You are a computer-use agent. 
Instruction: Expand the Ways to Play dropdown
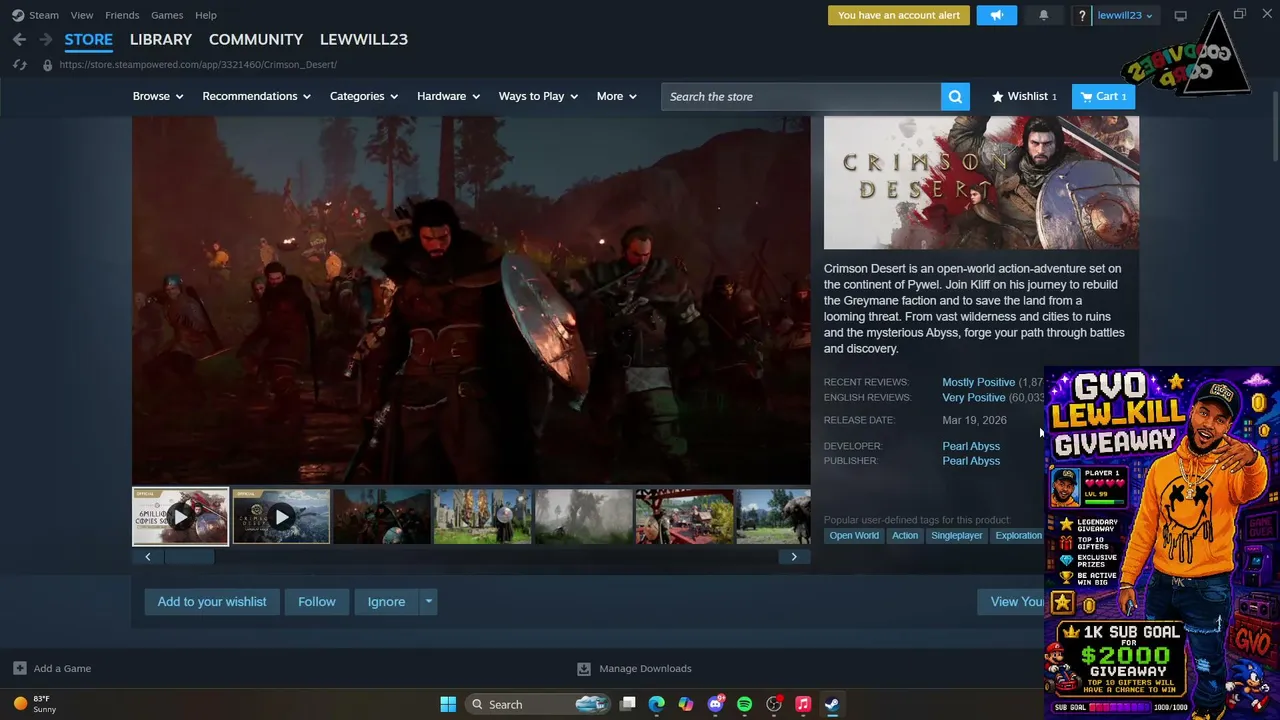coord(538,96)
